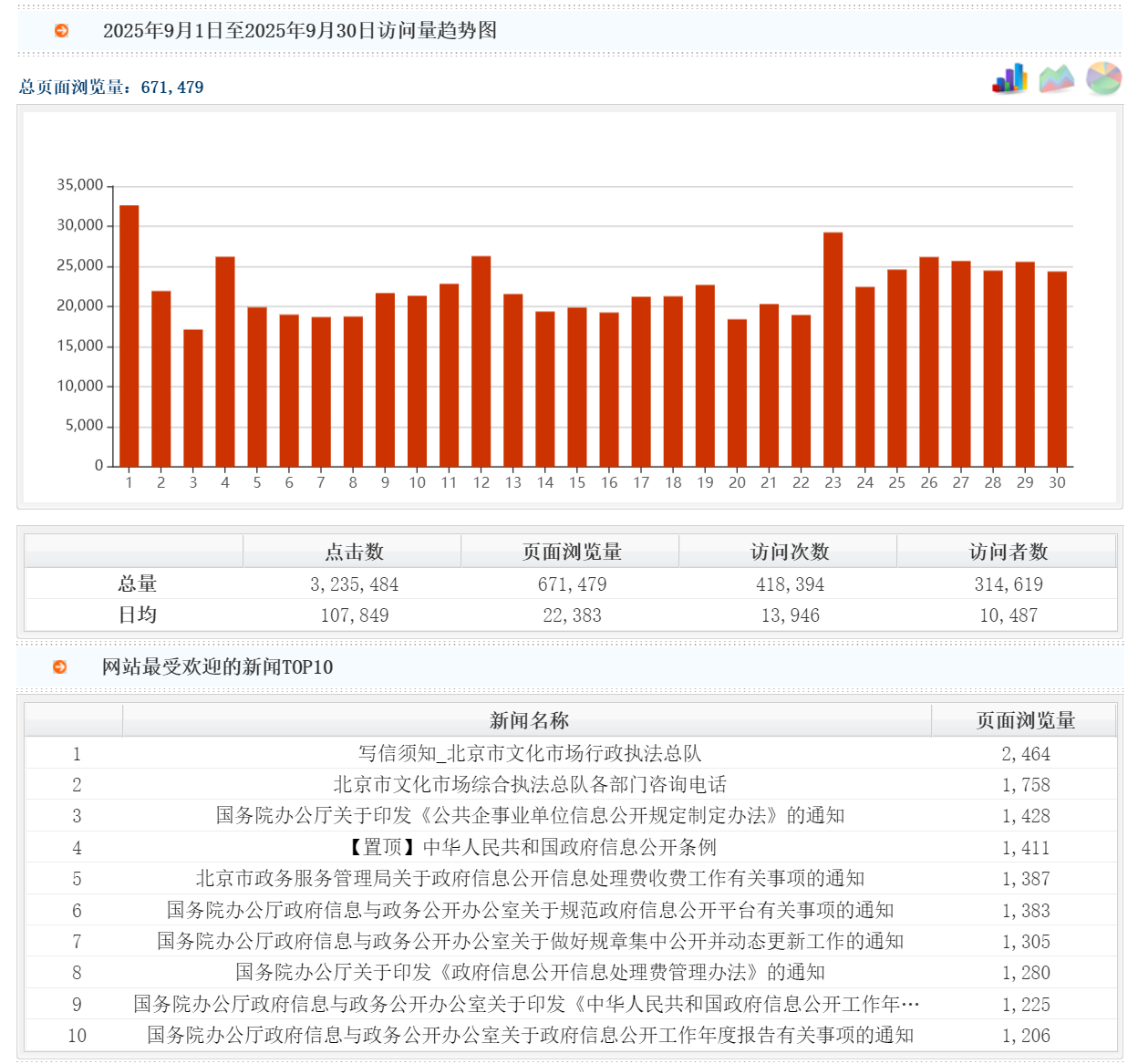Open news item 写信须知_北京市文化市场行政执法总队
The image size is (1138, 1064).
click(x=529, y=753)
